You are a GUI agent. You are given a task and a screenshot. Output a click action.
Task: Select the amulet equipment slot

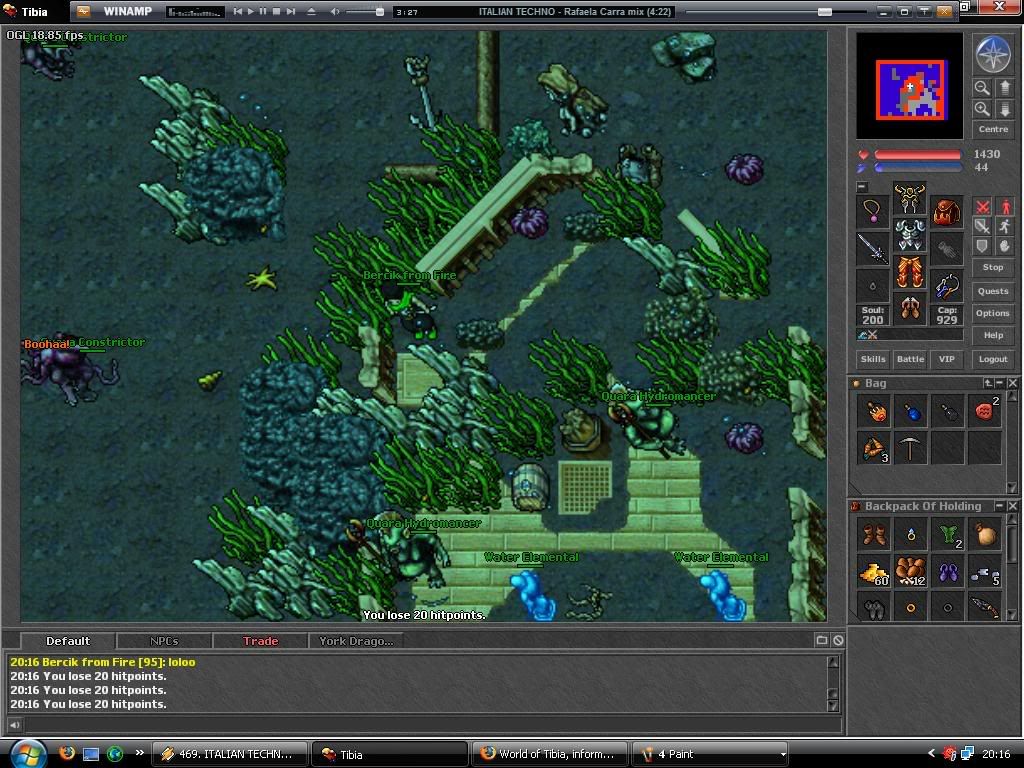pyautogui.click(x=873, y=211)
